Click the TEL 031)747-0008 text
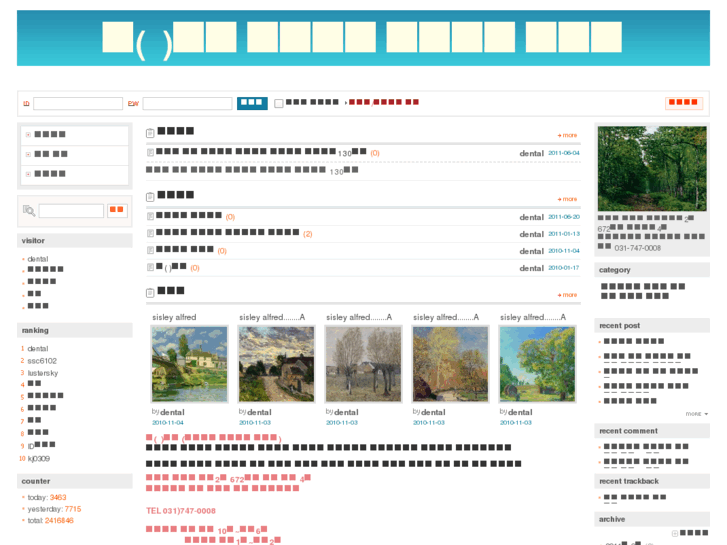This screenshot has width=727, height=545. [181, 511]
